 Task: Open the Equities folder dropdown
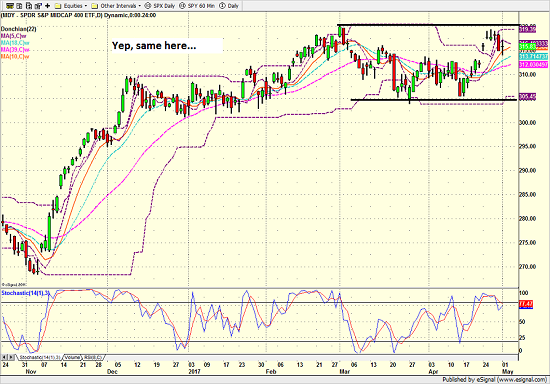tap(71, 6)
